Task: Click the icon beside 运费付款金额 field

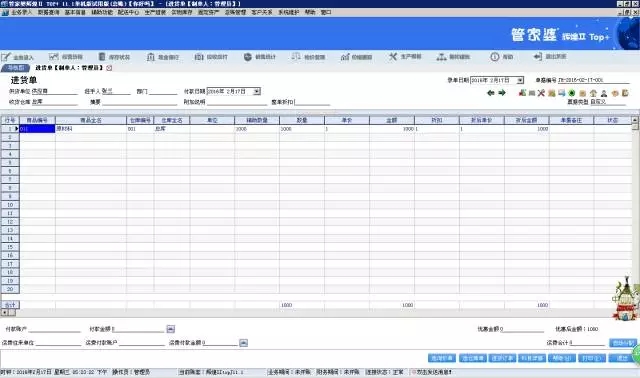Action: (243, 343)
